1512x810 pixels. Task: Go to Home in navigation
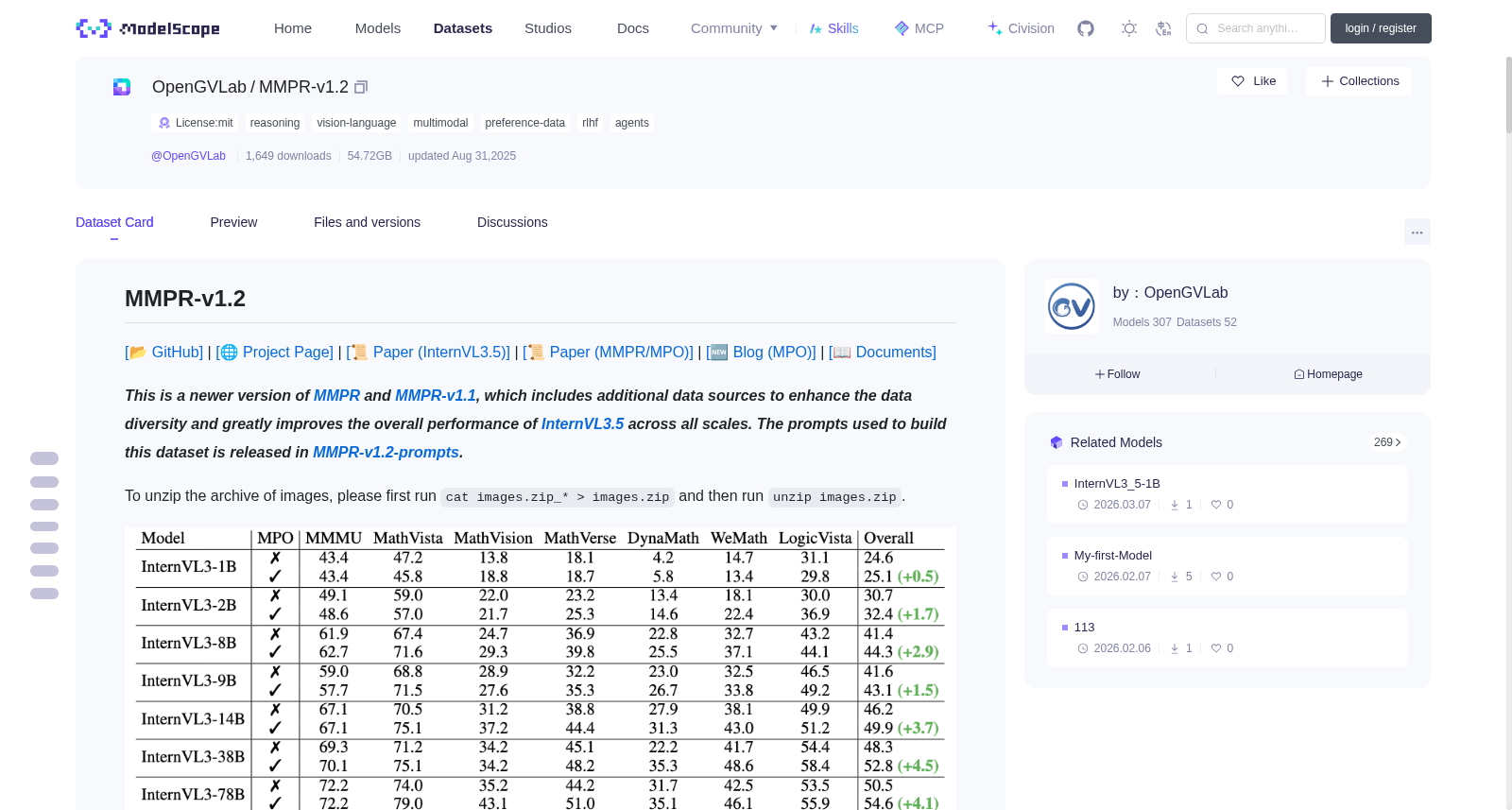click(x=293, y=28)
